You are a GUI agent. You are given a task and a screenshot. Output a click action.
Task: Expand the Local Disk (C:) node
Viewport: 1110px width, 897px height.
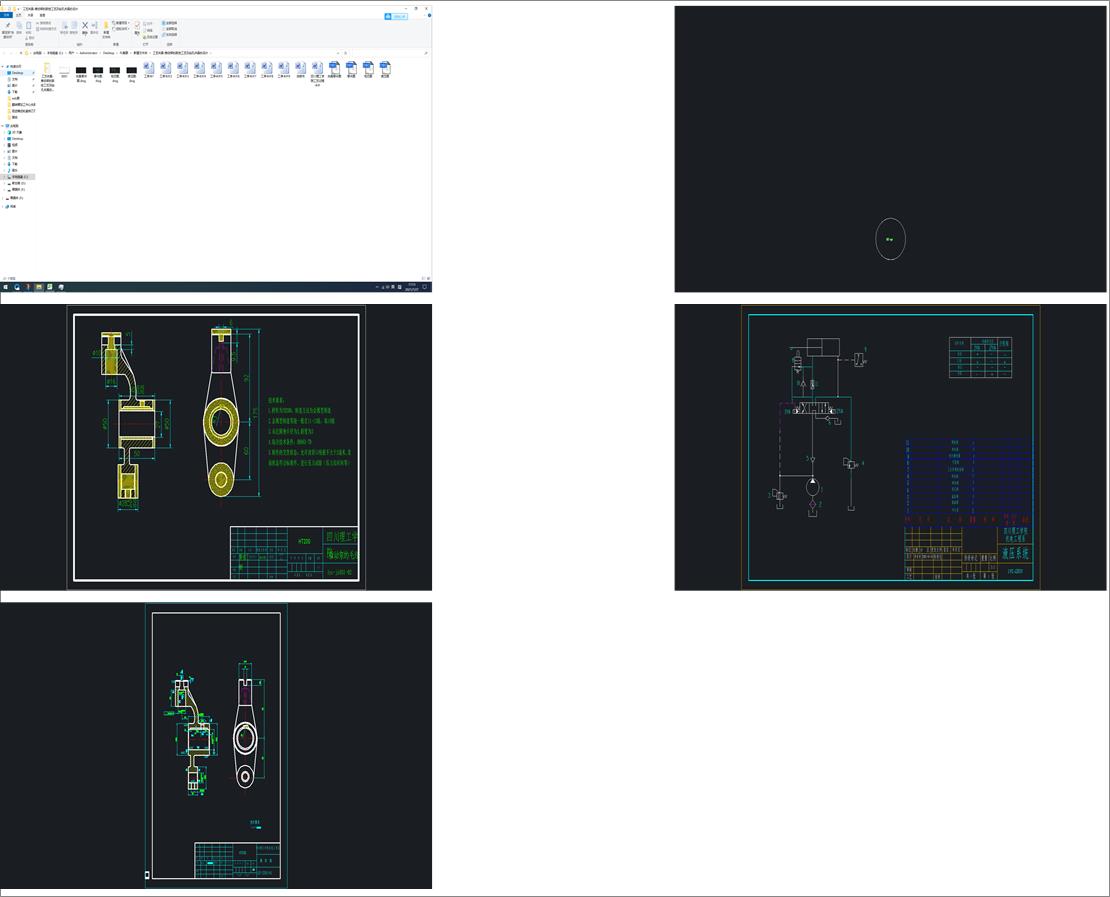pos(4,177)
